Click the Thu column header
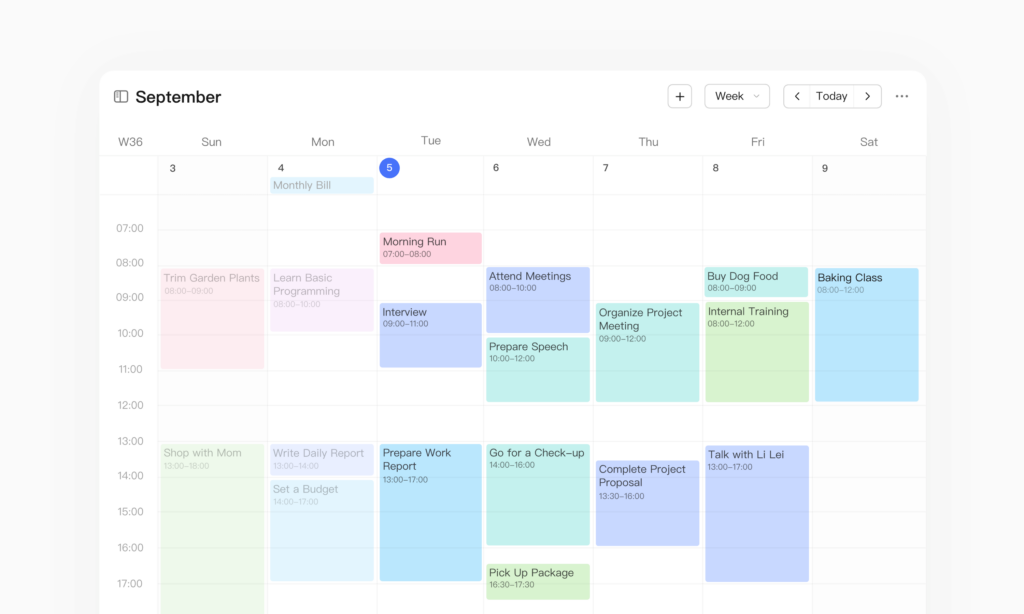 click(648, 142)
